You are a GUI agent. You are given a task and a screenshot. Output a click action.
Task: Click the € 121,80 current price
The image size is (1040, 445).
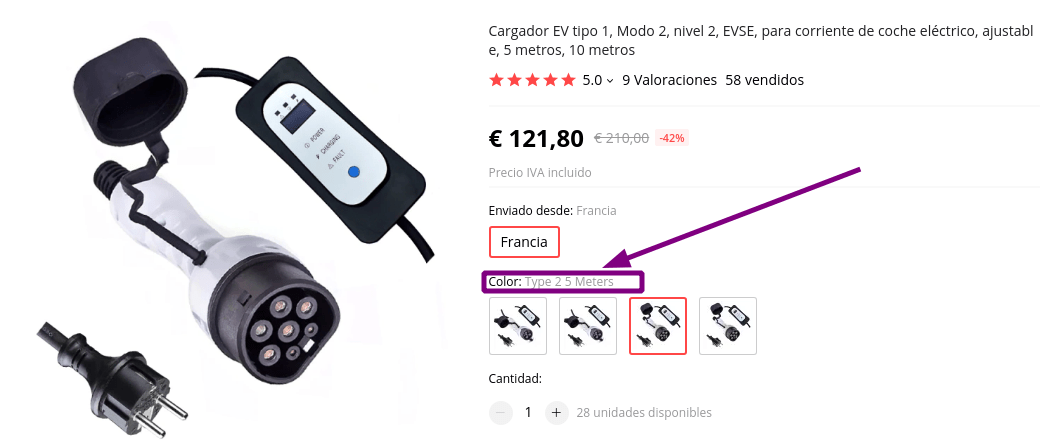[536, 139]
